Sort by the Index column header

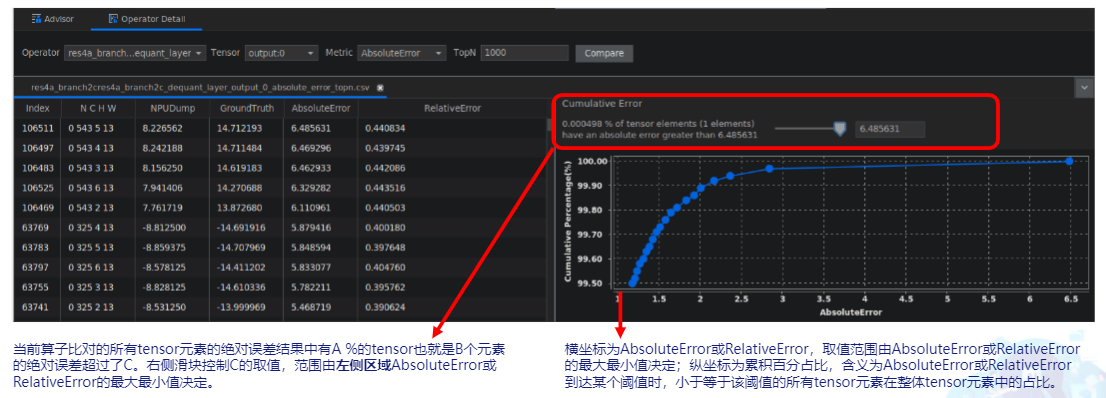(37, 109)
